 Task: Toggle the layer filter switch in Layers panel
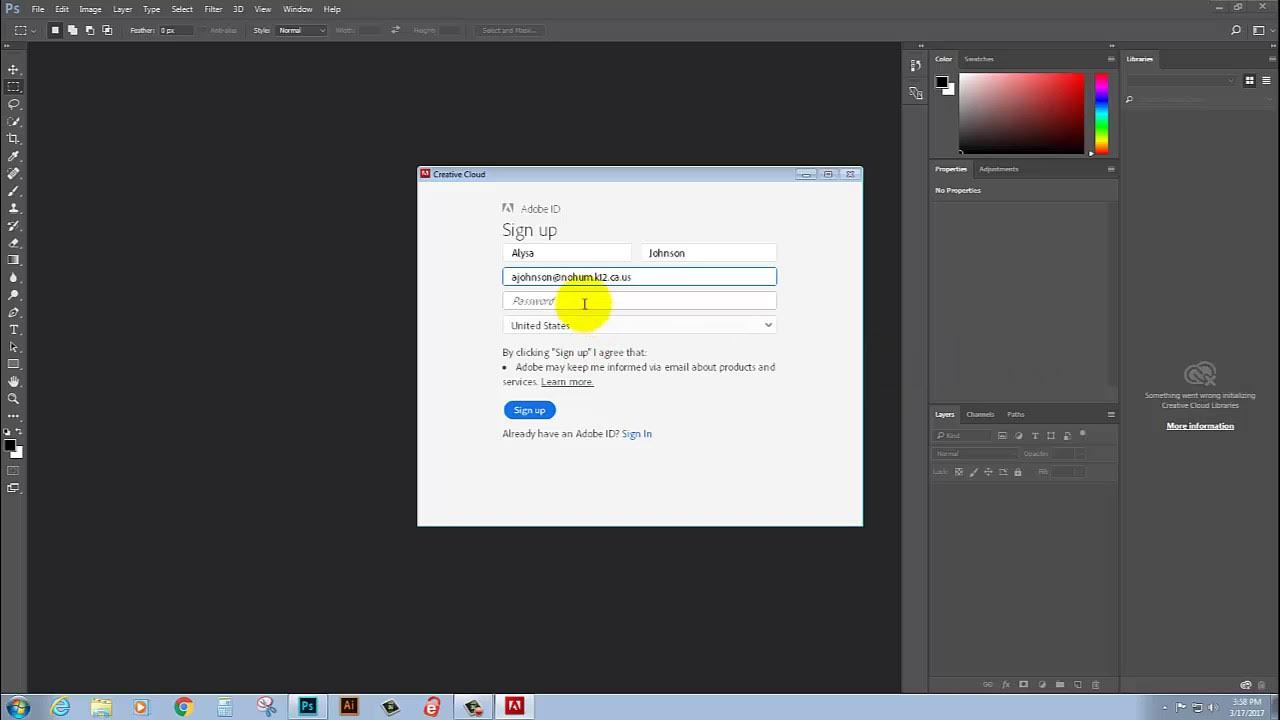point(1083,435)
